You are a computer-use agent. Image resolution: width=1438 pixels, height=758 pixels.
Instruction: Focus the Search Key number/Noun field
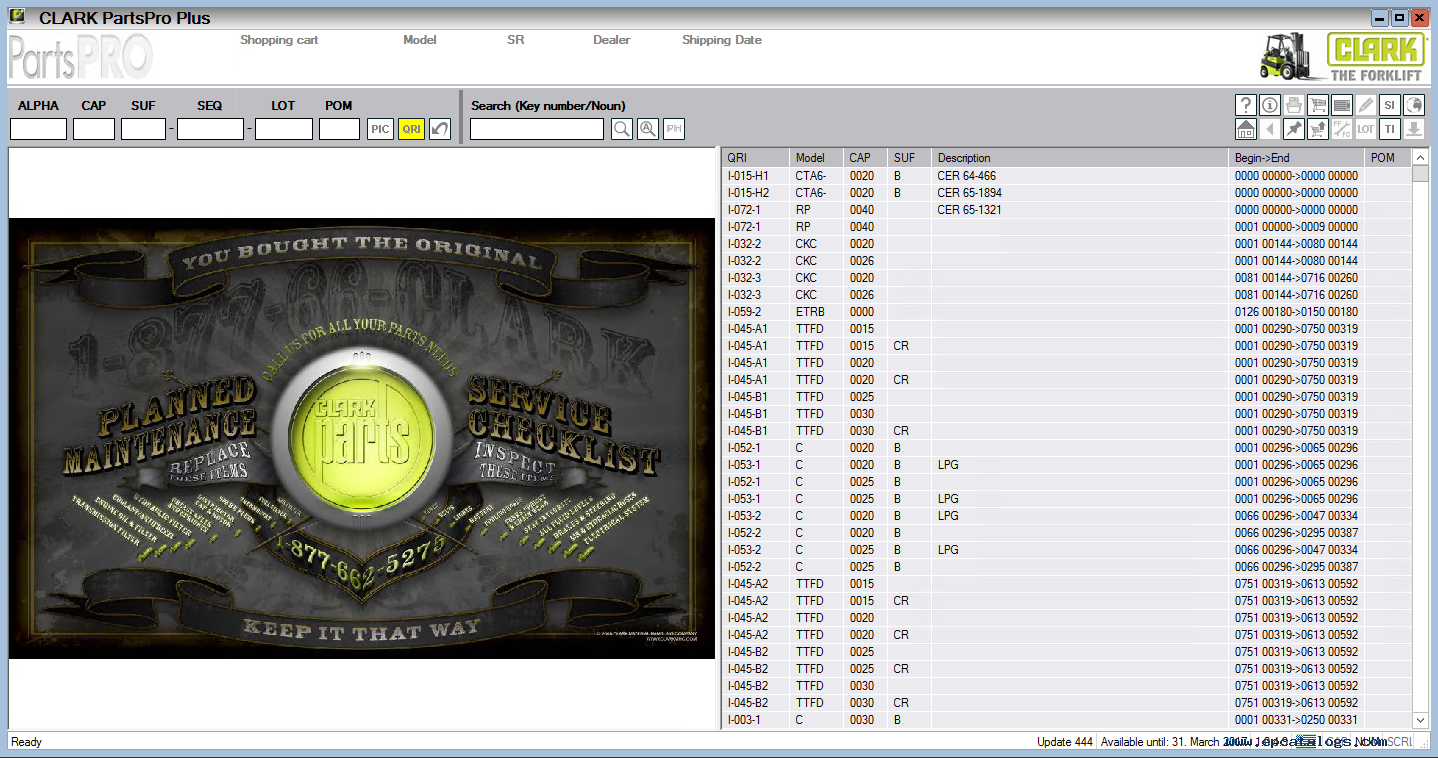coord(537,129)
